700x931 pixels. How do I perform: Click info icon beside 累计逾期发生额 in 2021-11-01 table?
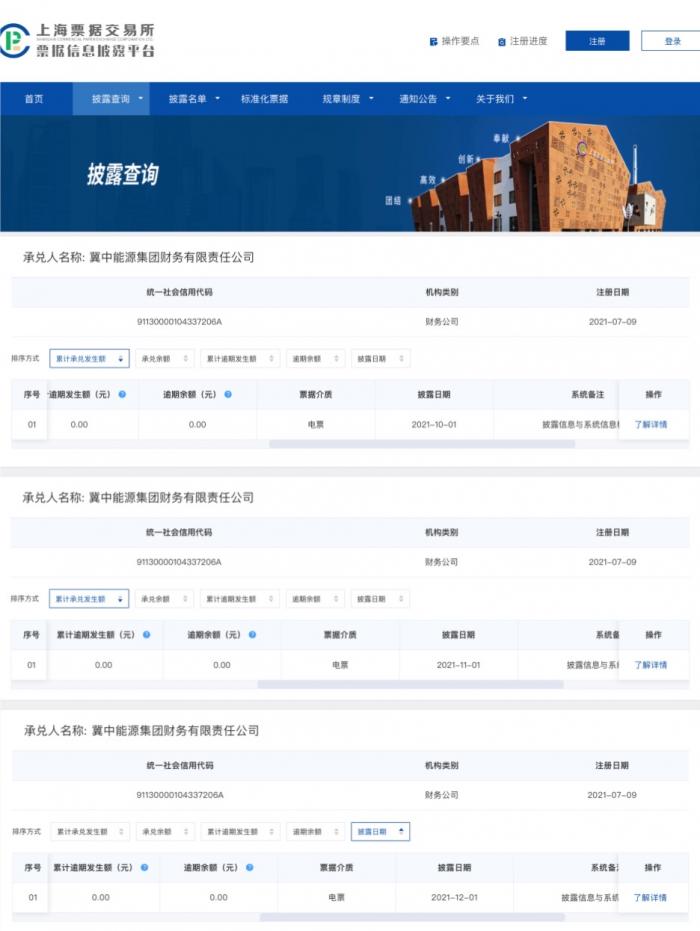click(147, 635)
